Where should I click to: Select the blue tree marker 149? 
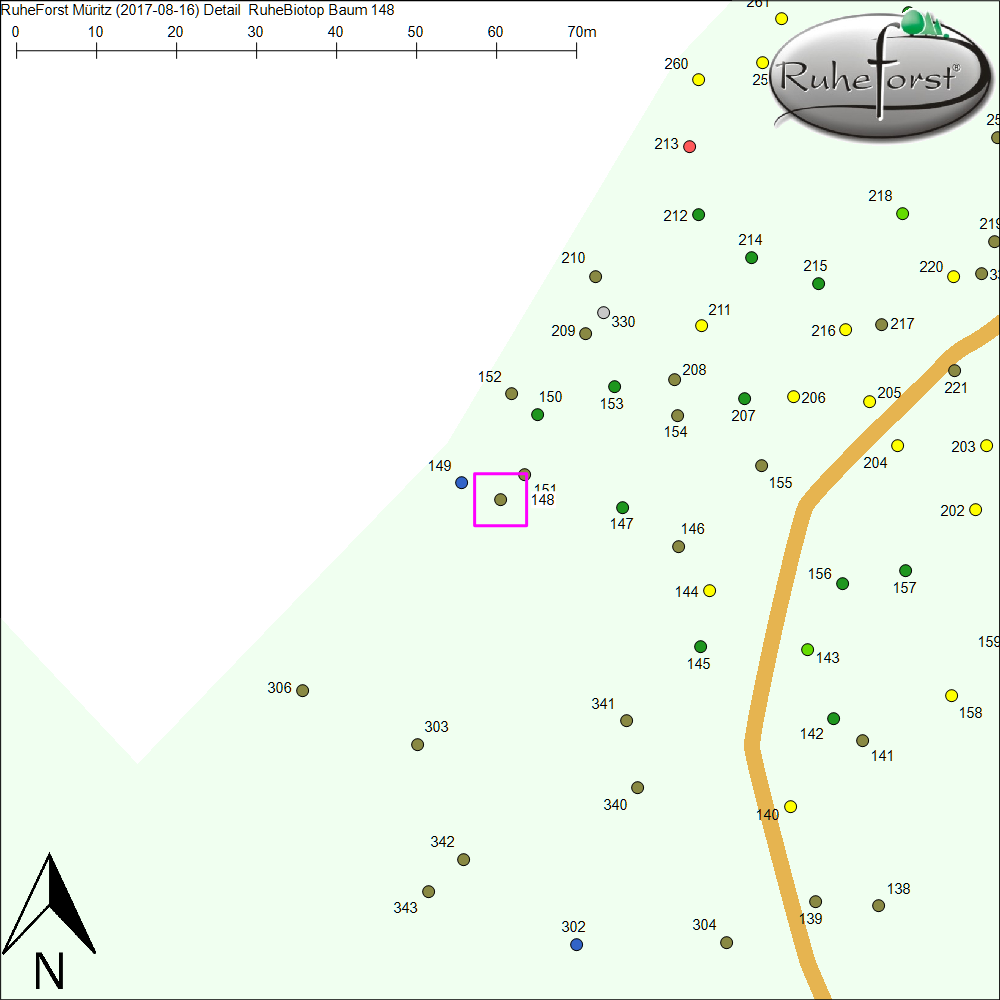(461, 482)
